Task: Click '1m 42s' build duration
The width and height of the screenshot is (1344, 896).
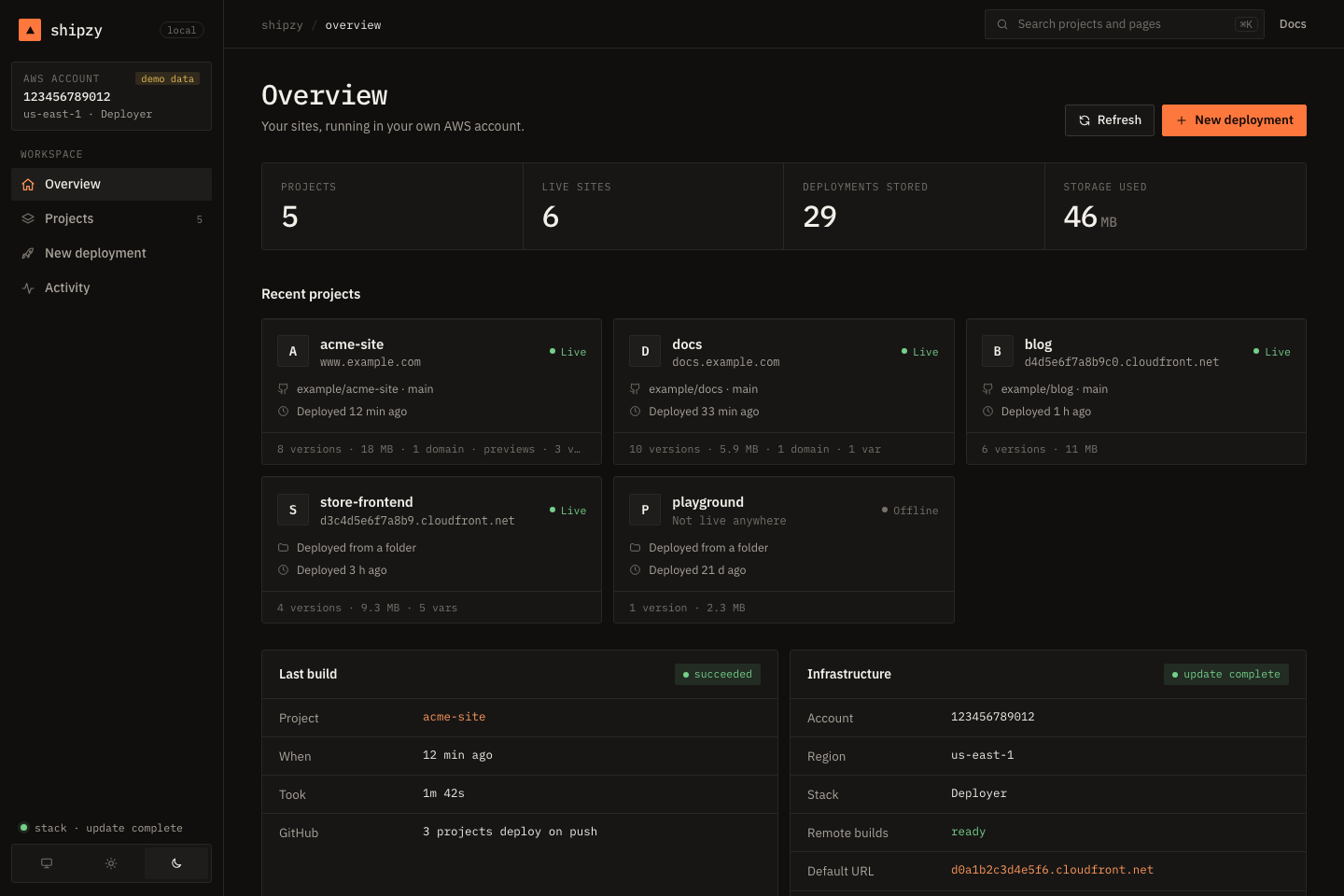Action: pyautogui.click(x=443, y=793)
